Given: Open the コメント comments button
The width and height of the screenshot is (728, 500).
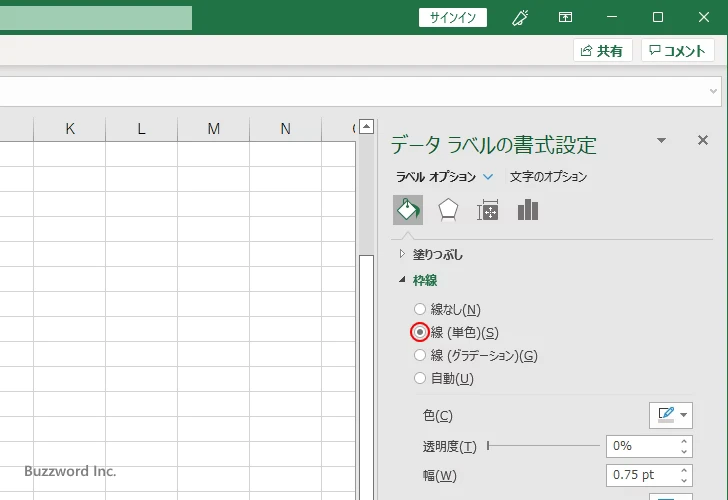Looking at the screenshot, I should point(677,50).
